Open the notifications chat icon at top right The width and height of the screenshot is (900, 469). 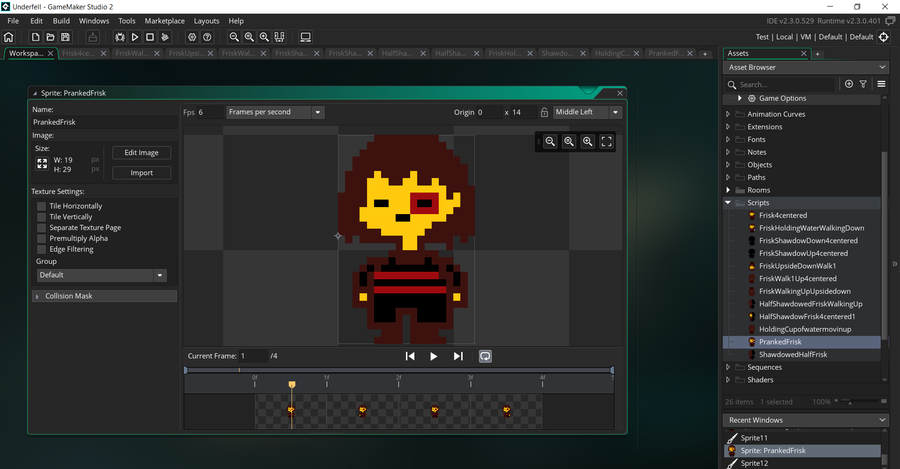pos(890,21)
